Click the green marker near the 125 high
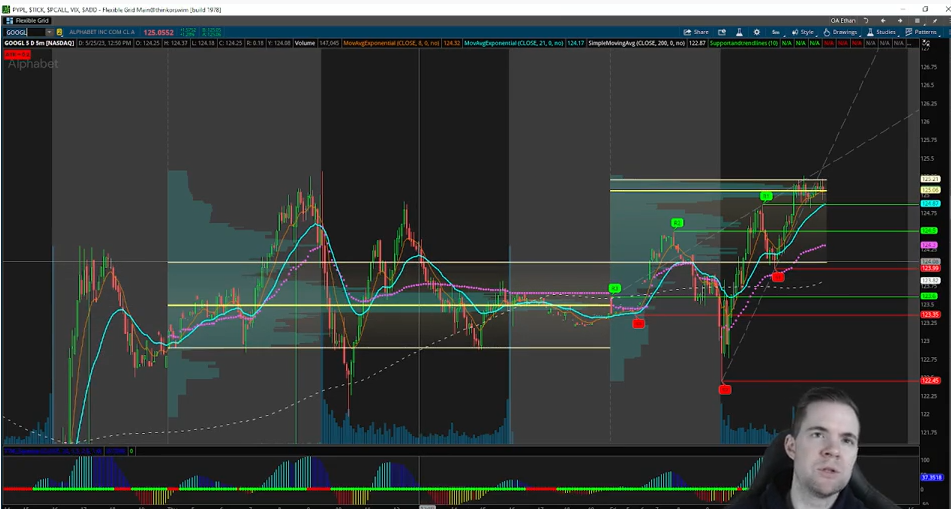 point(765,196)
